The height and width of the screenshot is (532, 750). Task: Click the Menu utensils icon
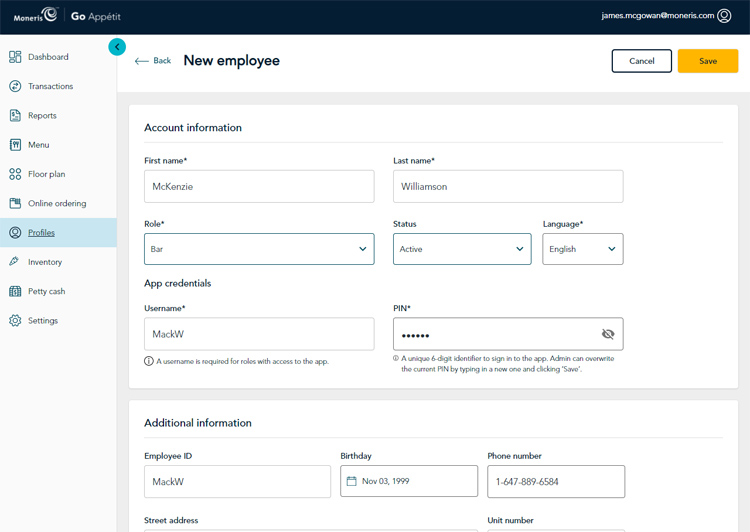[x=15, y=144]
